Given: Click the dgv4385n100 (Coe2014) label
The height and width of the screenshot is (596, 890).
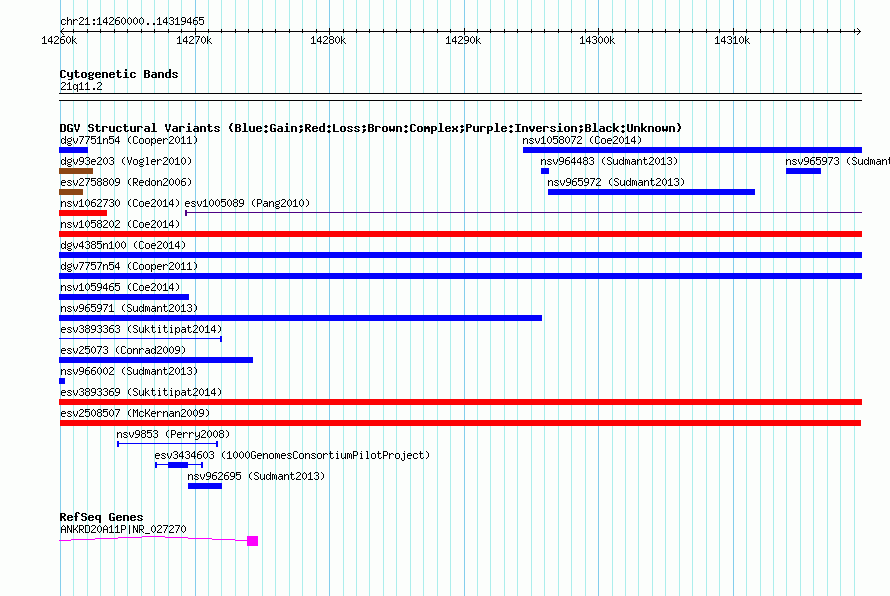Looking at the screenshot, I should point(123,245).
